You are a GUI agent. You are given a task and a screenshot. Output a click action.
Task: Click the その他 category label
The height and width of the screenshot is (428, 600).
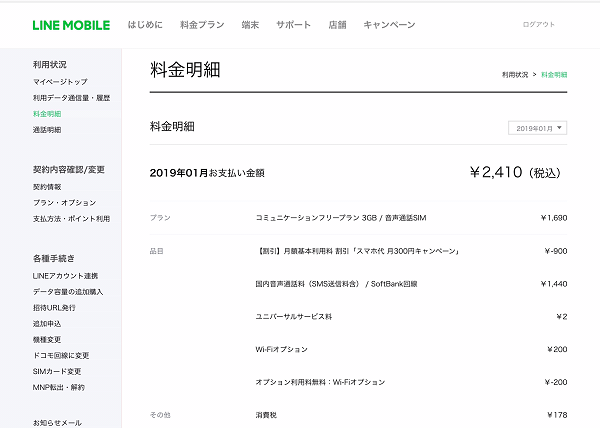(x=160, y=415)
